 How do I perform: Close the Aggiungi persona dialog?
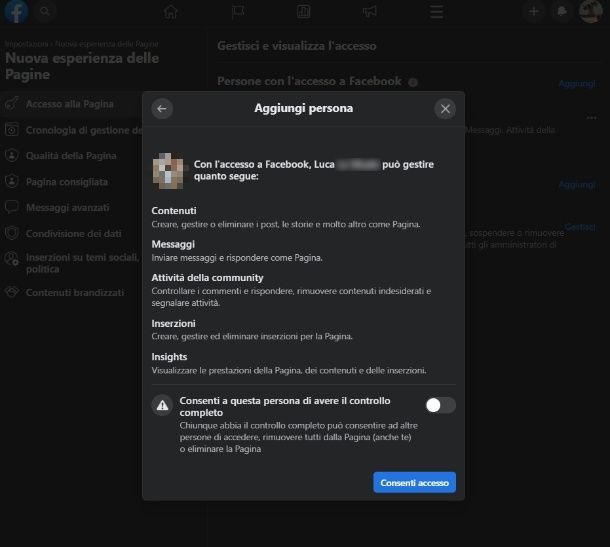pos(445,109)
